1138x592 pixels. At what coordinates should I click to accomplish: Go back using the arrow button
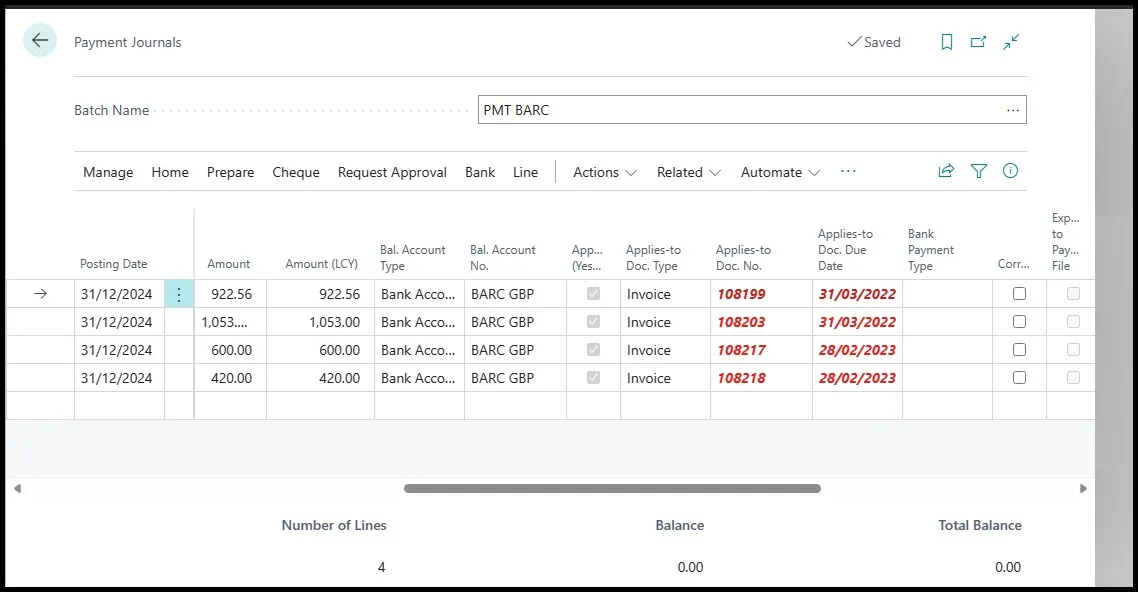tap(40, 41)
